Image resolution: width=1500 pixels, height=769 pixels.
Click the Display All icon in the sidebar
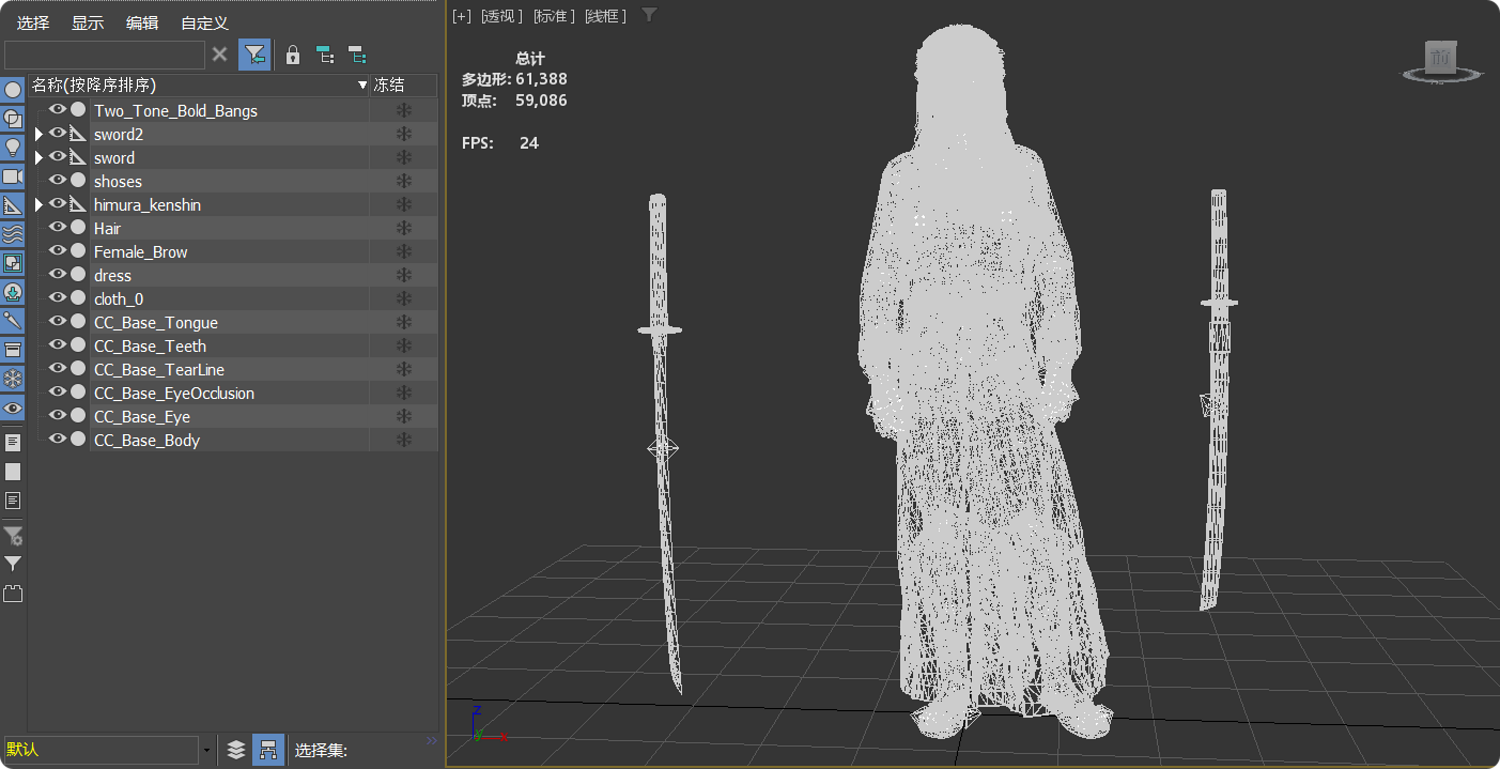click(12, 442)
